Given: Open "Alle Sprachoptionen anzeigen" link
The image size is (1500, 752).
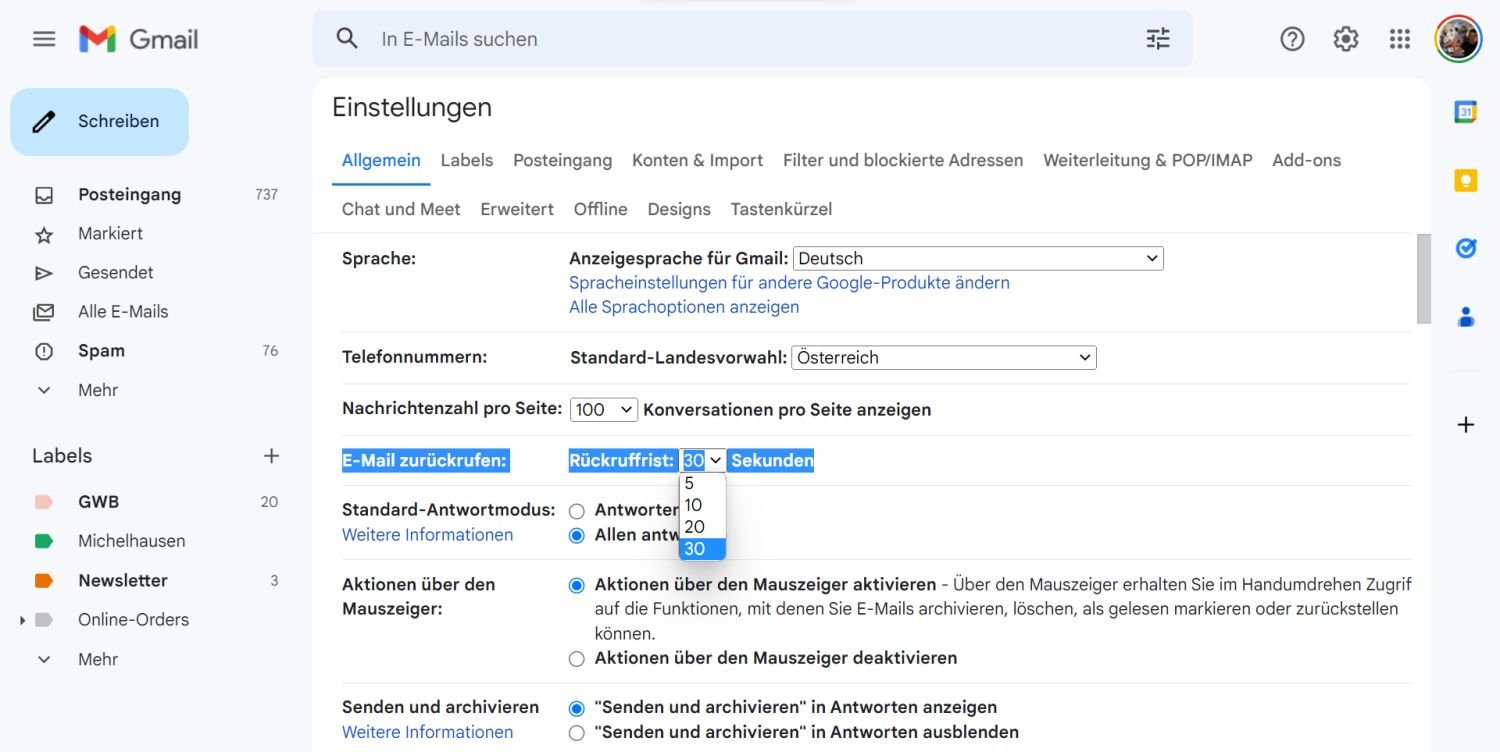Looking at the screenshot, I should [683, 307].
